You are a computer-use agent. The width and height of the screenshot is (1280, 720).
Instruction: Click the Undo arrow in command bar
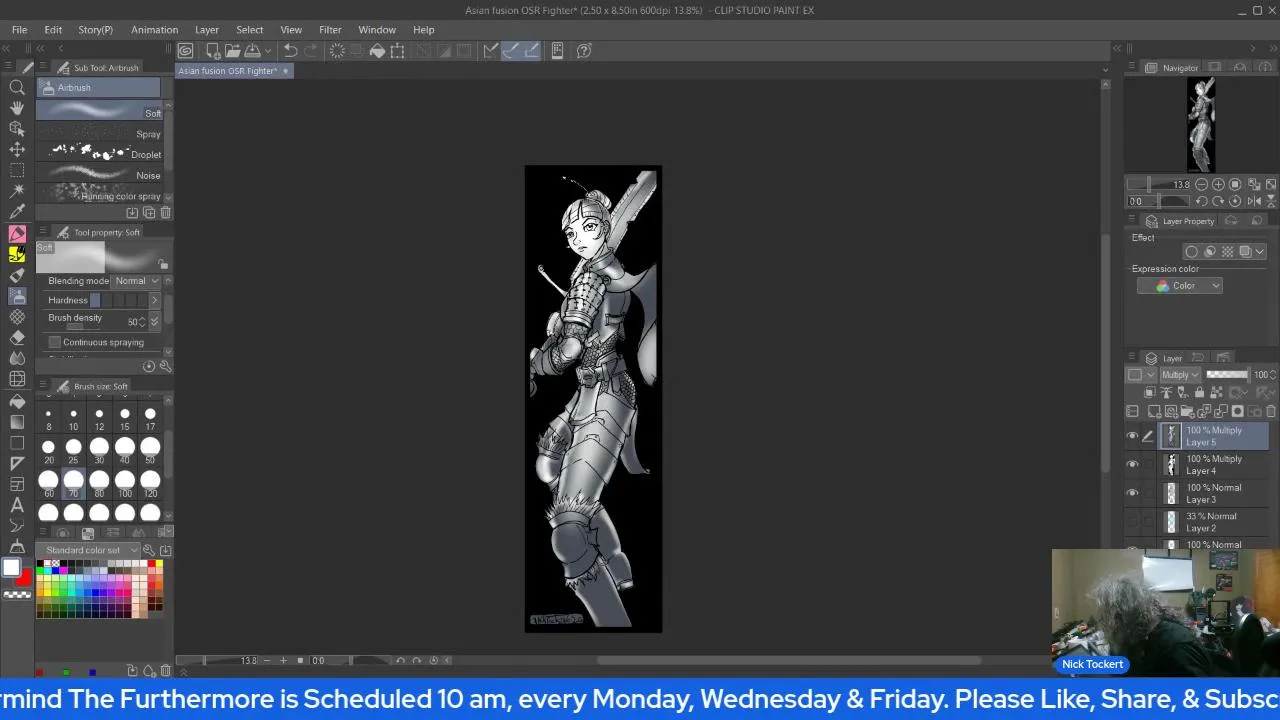(290, 51)
